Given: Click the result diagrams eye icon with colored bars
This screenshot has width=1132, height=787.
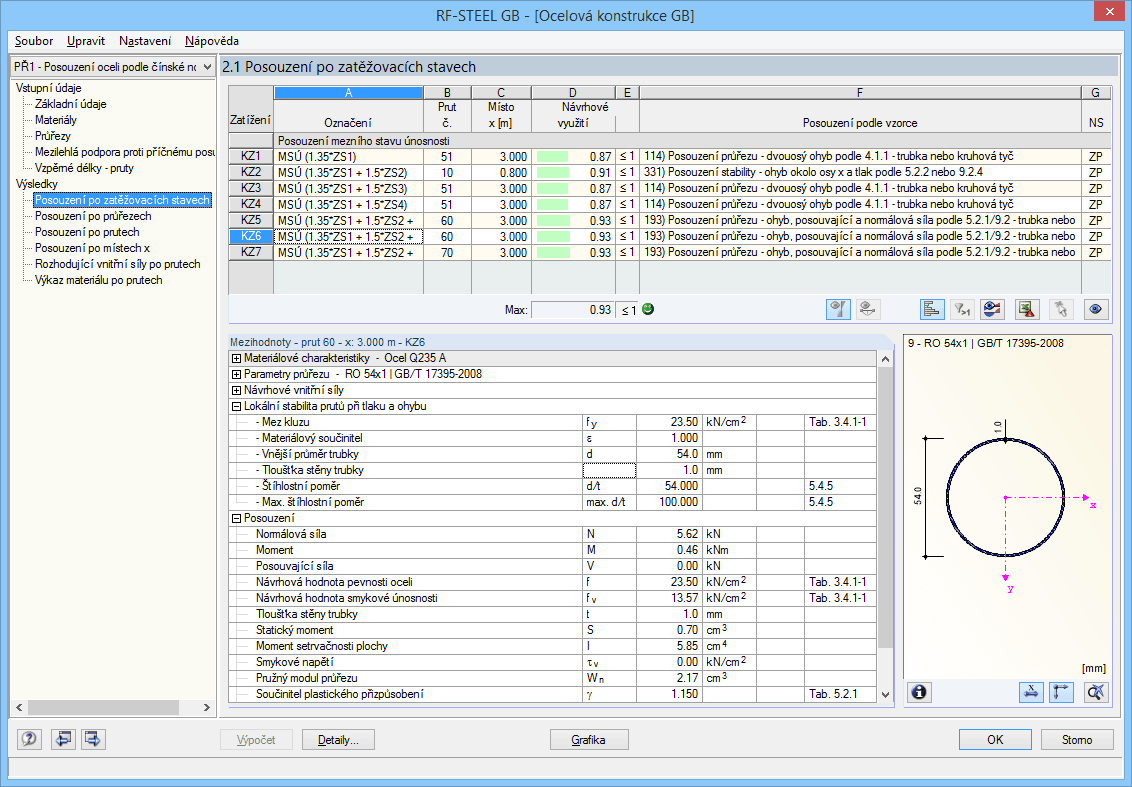Looking at the screenshot, I should coord(993,309).
